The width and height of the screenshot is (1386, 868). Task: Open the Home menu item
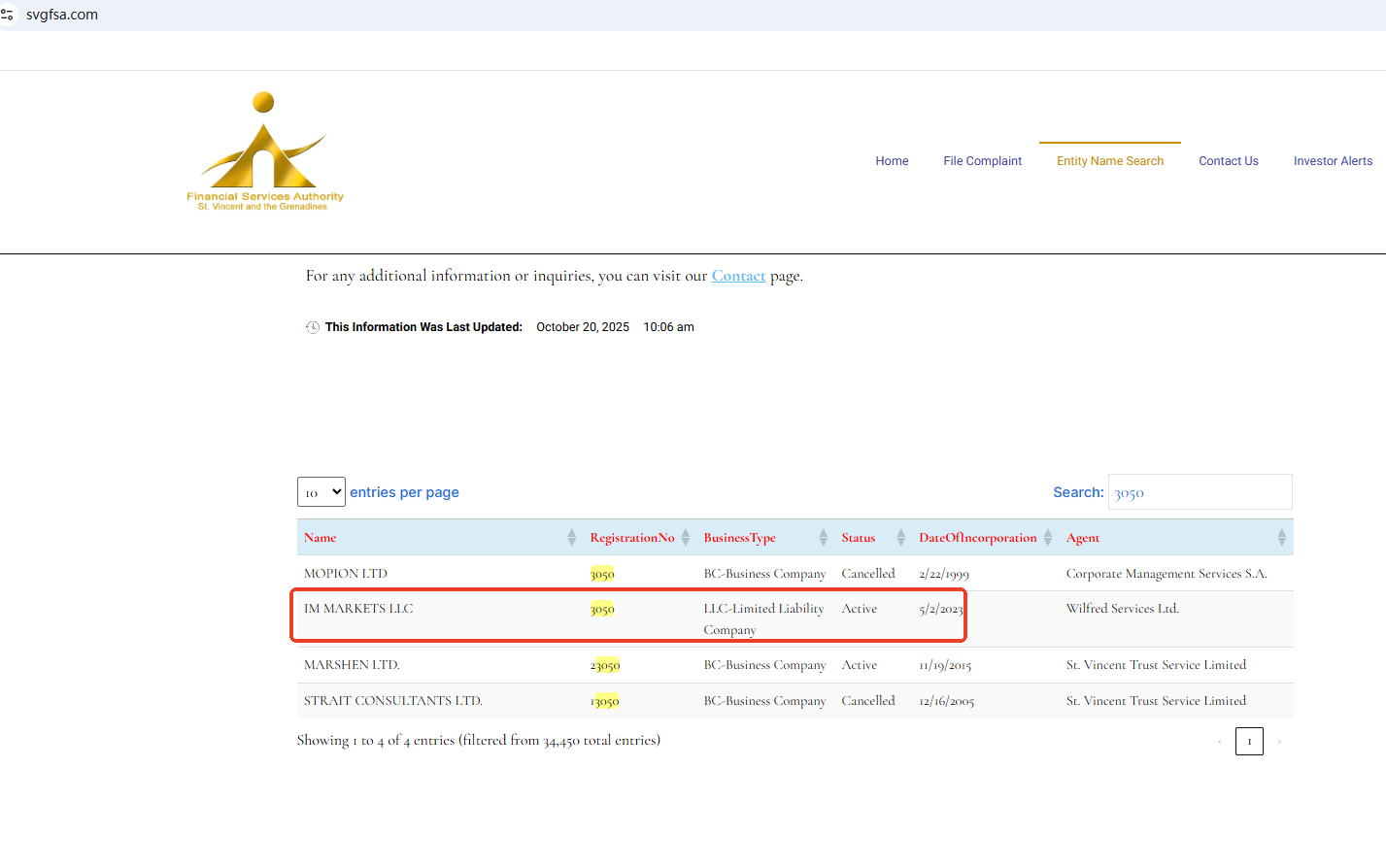click(x=892, y=161)
